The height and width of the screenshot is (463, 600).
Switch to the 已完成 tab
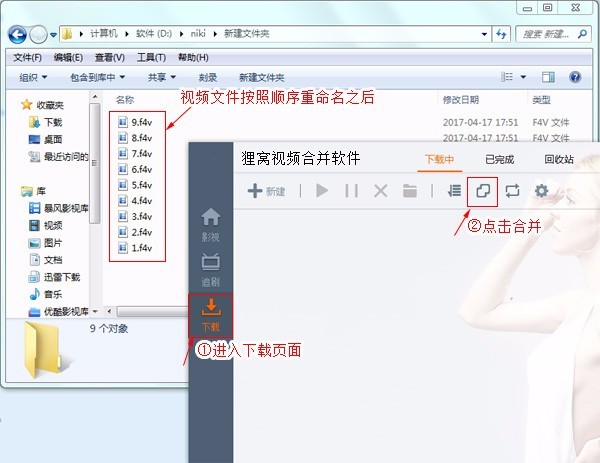click(x=499, y=159)
